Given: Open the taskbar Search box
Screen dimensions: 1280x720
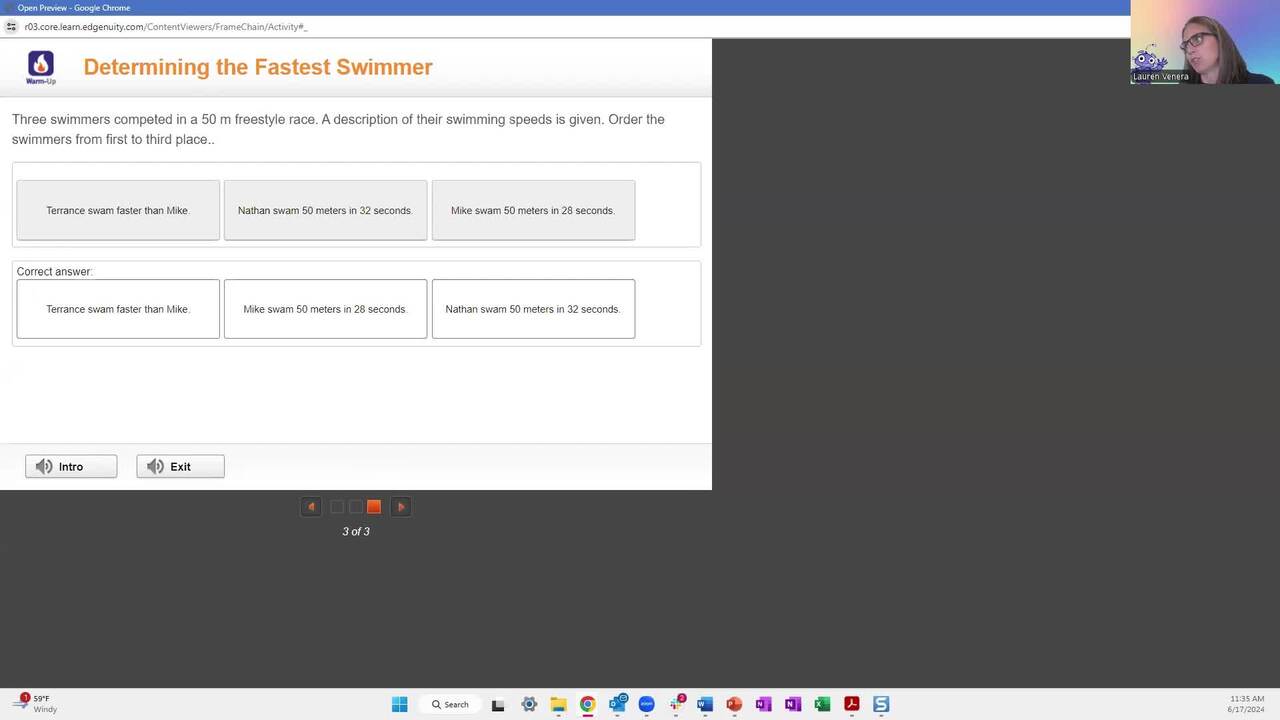Looking at the screenshot, I should tap(451, 704).
